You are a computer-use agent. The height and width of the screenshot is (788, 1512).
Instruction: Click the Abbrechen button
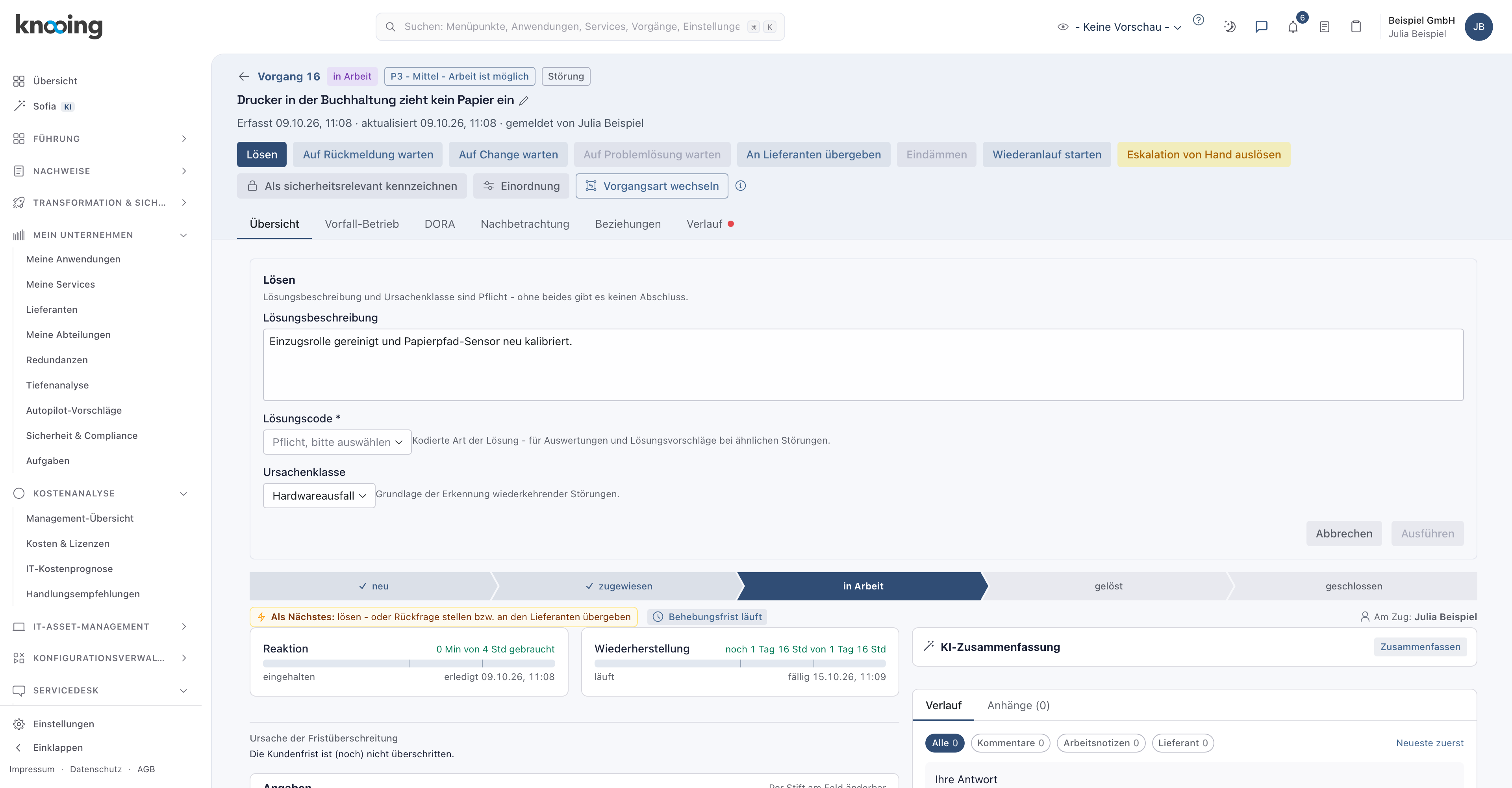click(1344, 533)
